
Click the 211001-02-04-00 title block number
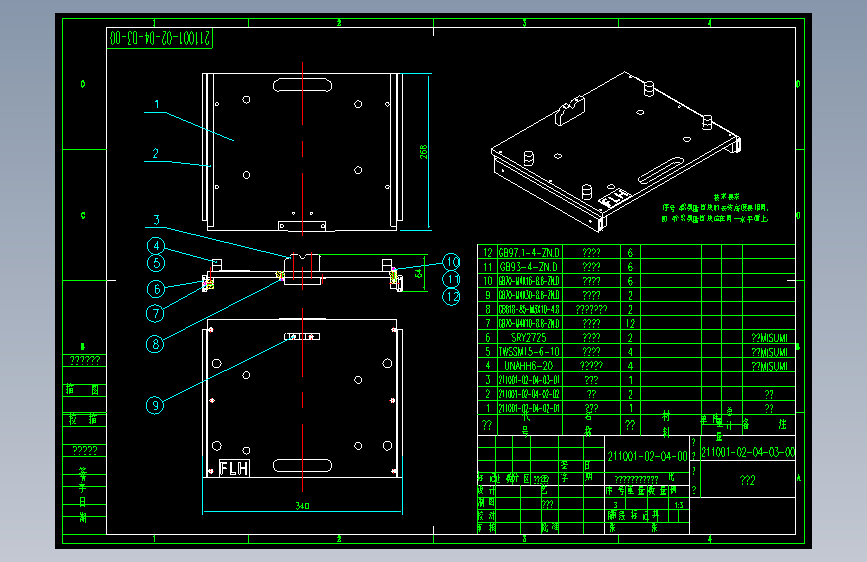647,456
